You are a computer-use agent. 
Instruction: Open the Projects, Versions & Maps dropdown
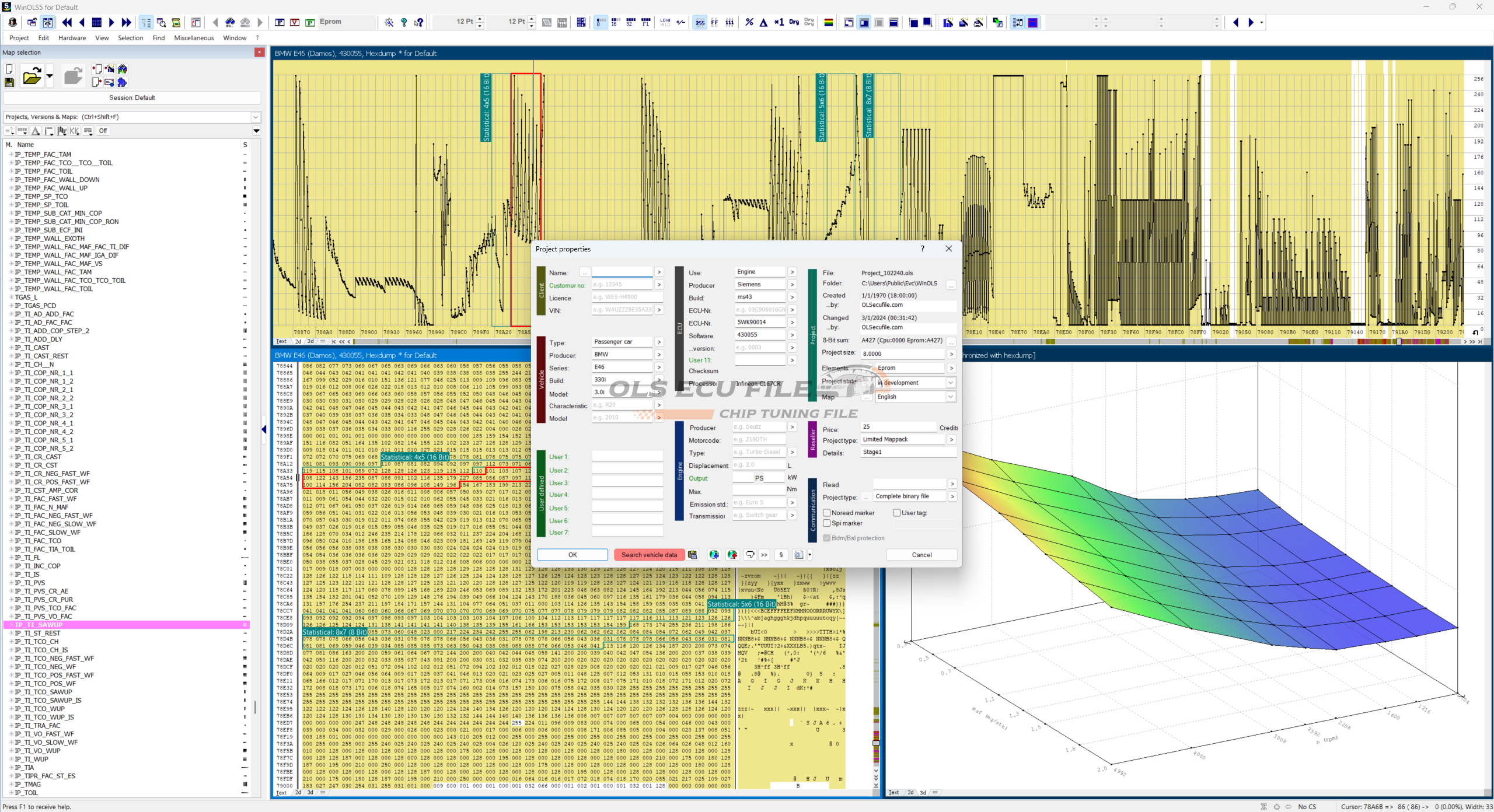click(255, 117)
